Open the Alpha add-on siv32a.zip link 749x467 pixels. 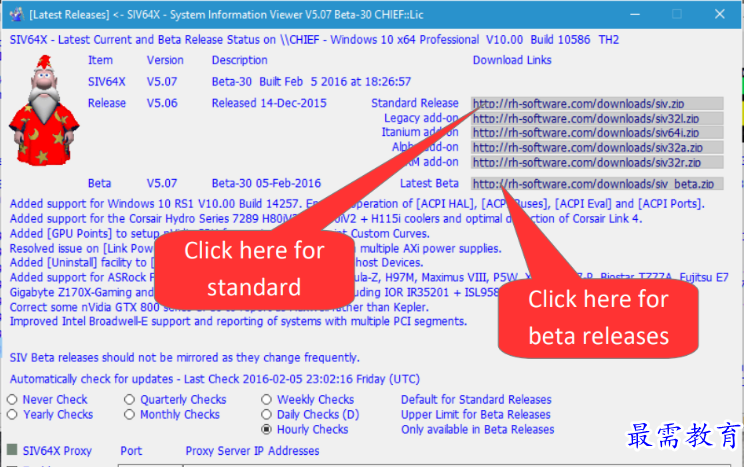(597, 148)
